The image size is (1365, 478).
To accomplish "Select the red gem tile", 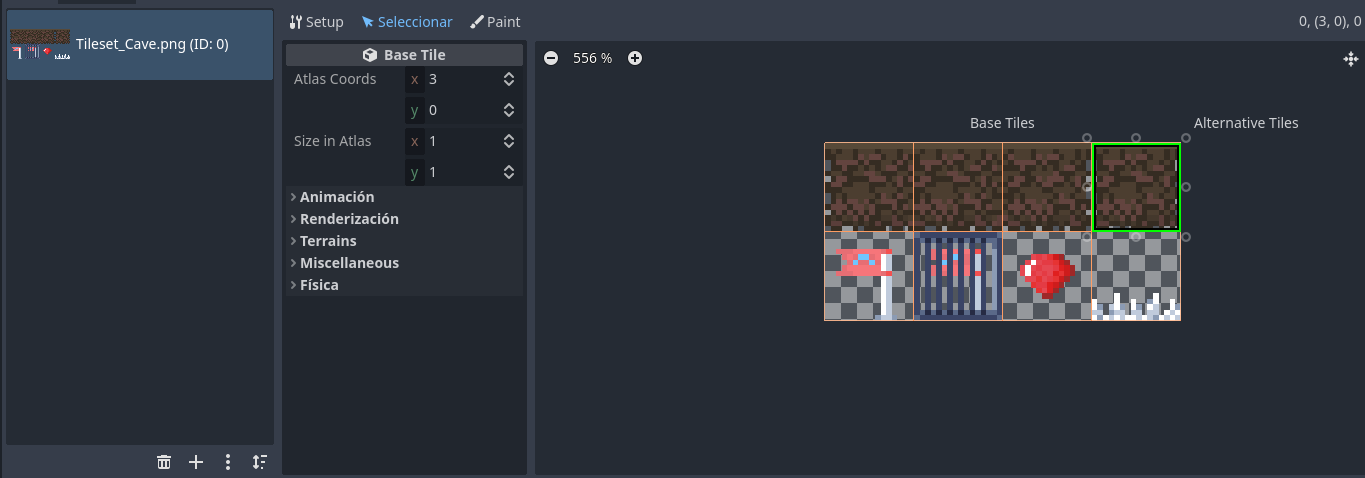I will tap(1047, 276).
